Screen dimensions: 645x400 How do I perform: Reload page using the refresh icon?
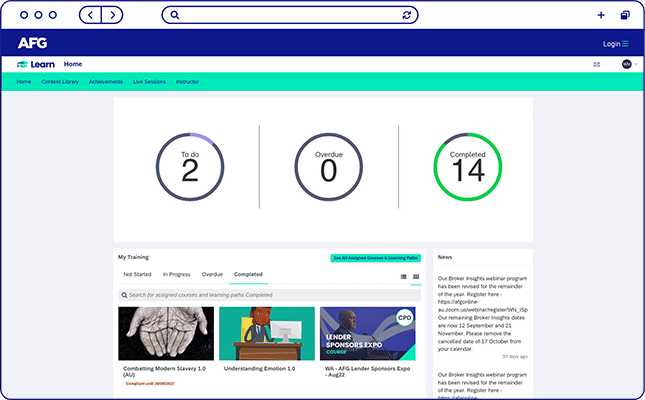[406, 15]
